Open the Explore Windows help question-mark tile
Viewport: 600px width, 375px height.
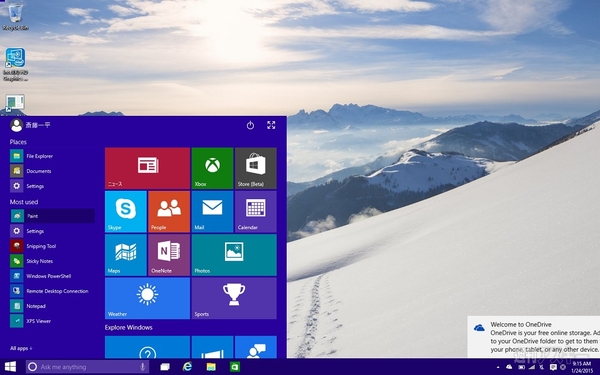click(147, 347)
